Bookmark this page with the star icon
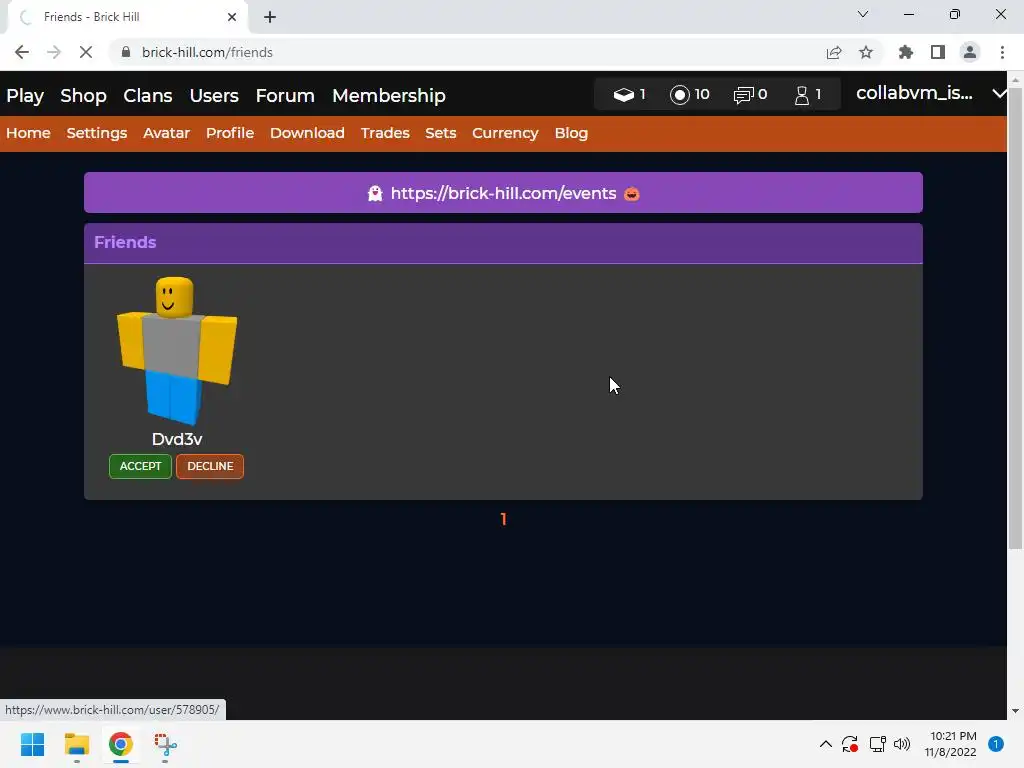Screen dimensions: 1024x768 coord(866,52)
